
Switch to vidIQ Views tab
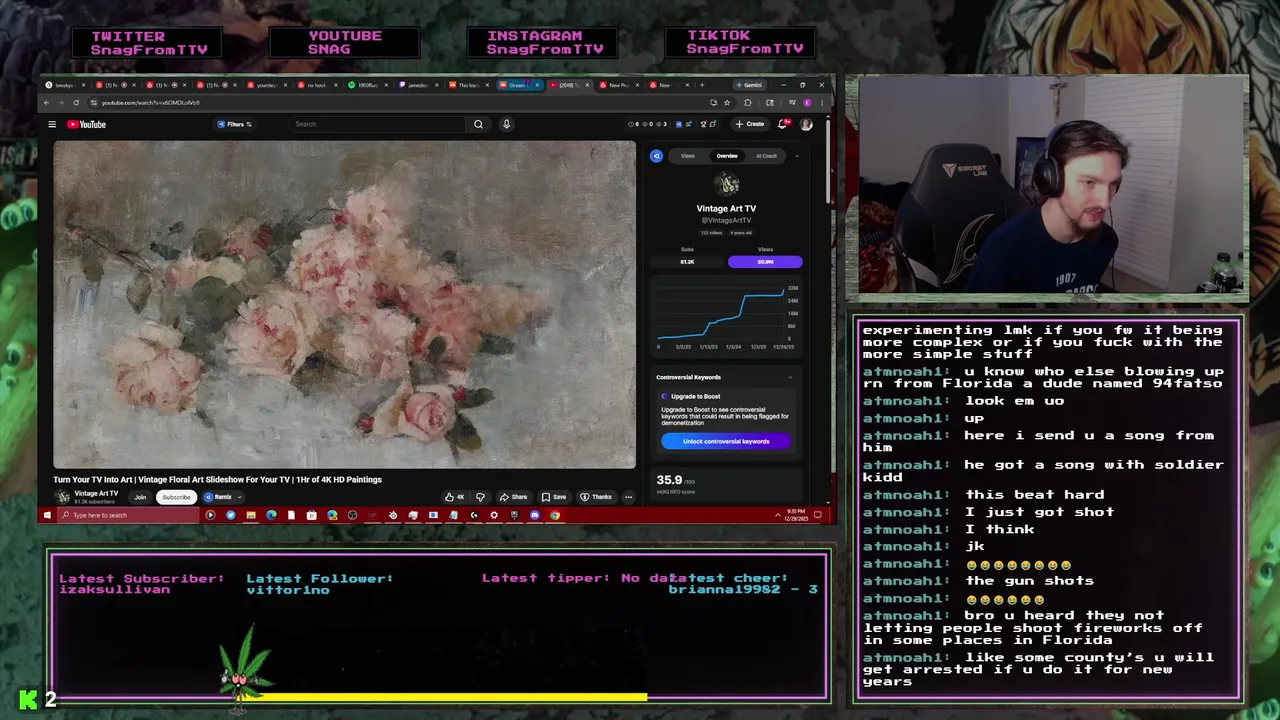688,156
